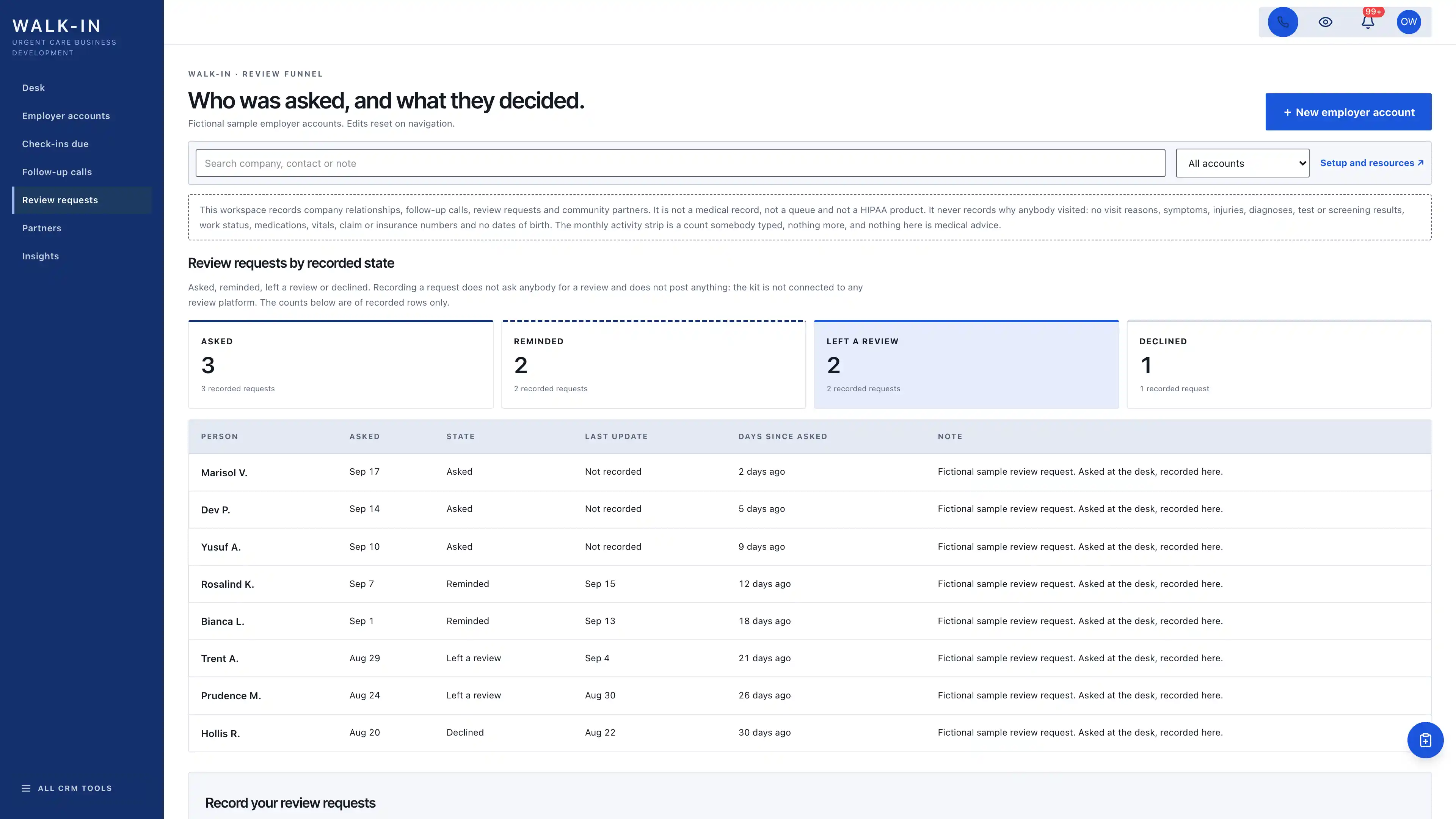Select the Declined summary card
This screenshot has height=819, width=1456.
click(x=1279, y=364)
